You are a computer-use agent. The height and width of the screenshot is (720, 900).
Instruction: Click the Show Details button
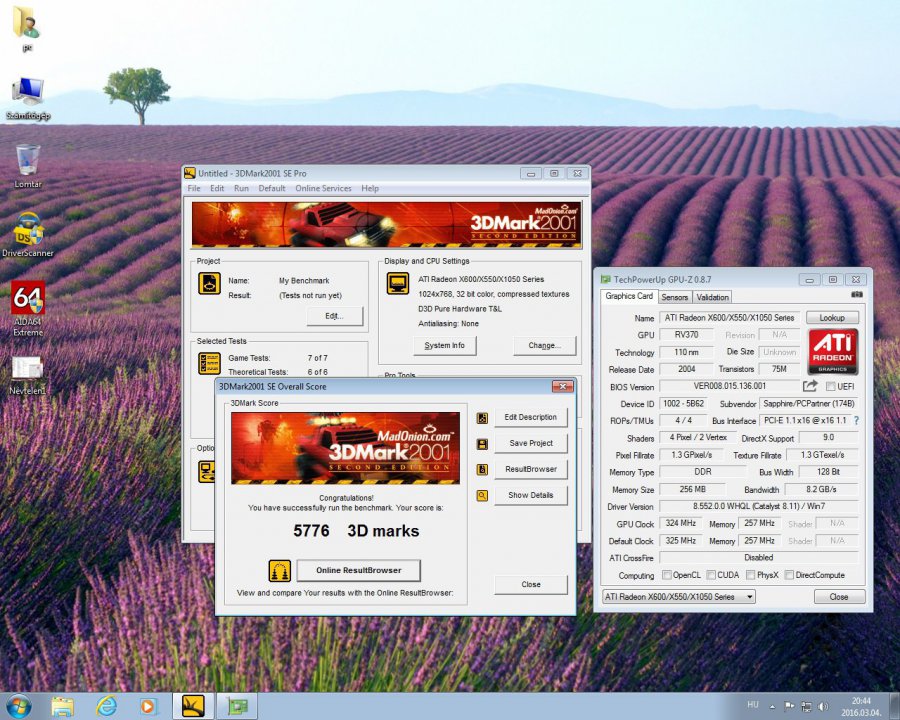(530, 495)
